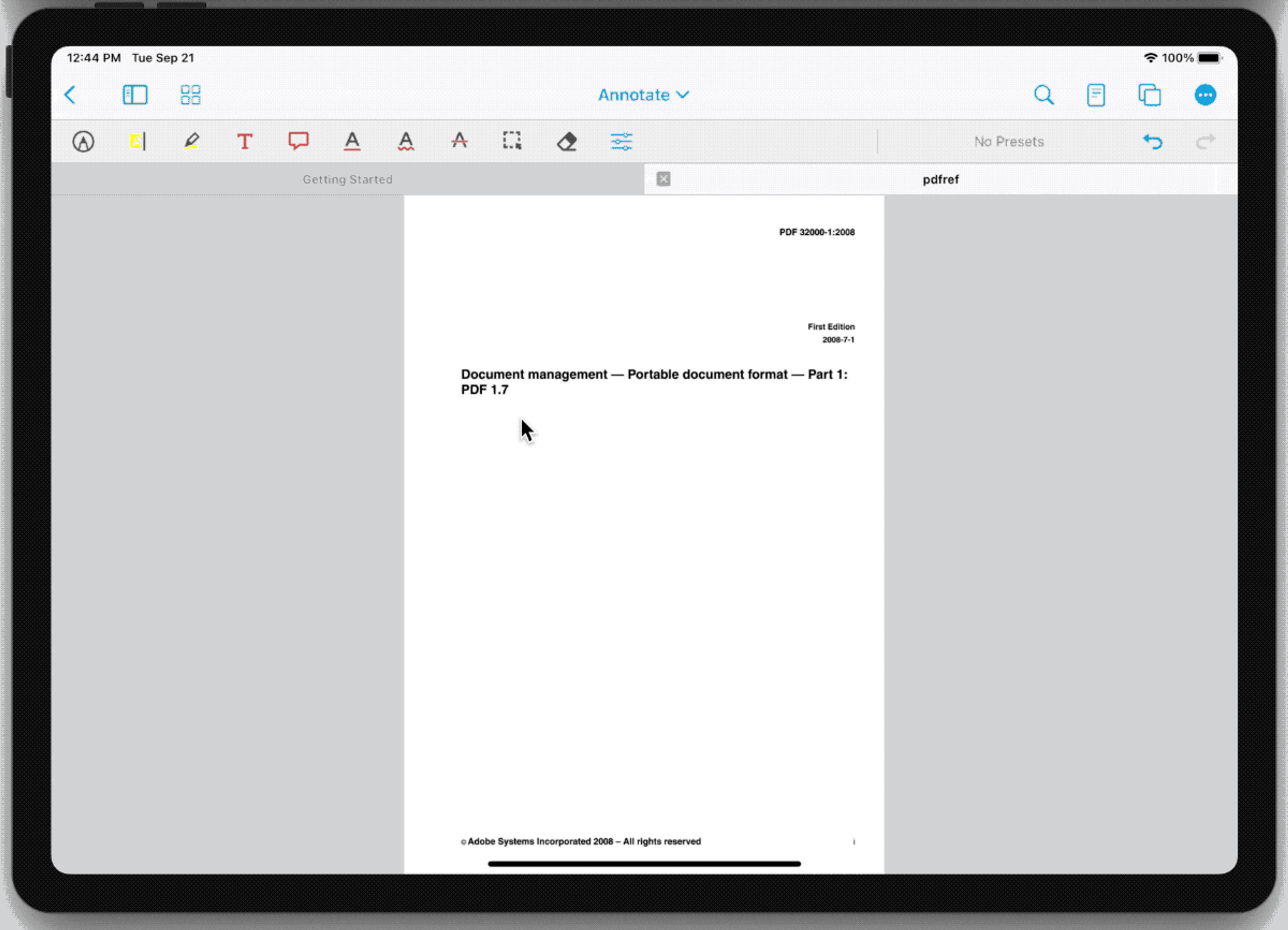Choose the freehand highlighter marker tool
1288x930 pixels.
pyautogui.click(x=192, y=141)
